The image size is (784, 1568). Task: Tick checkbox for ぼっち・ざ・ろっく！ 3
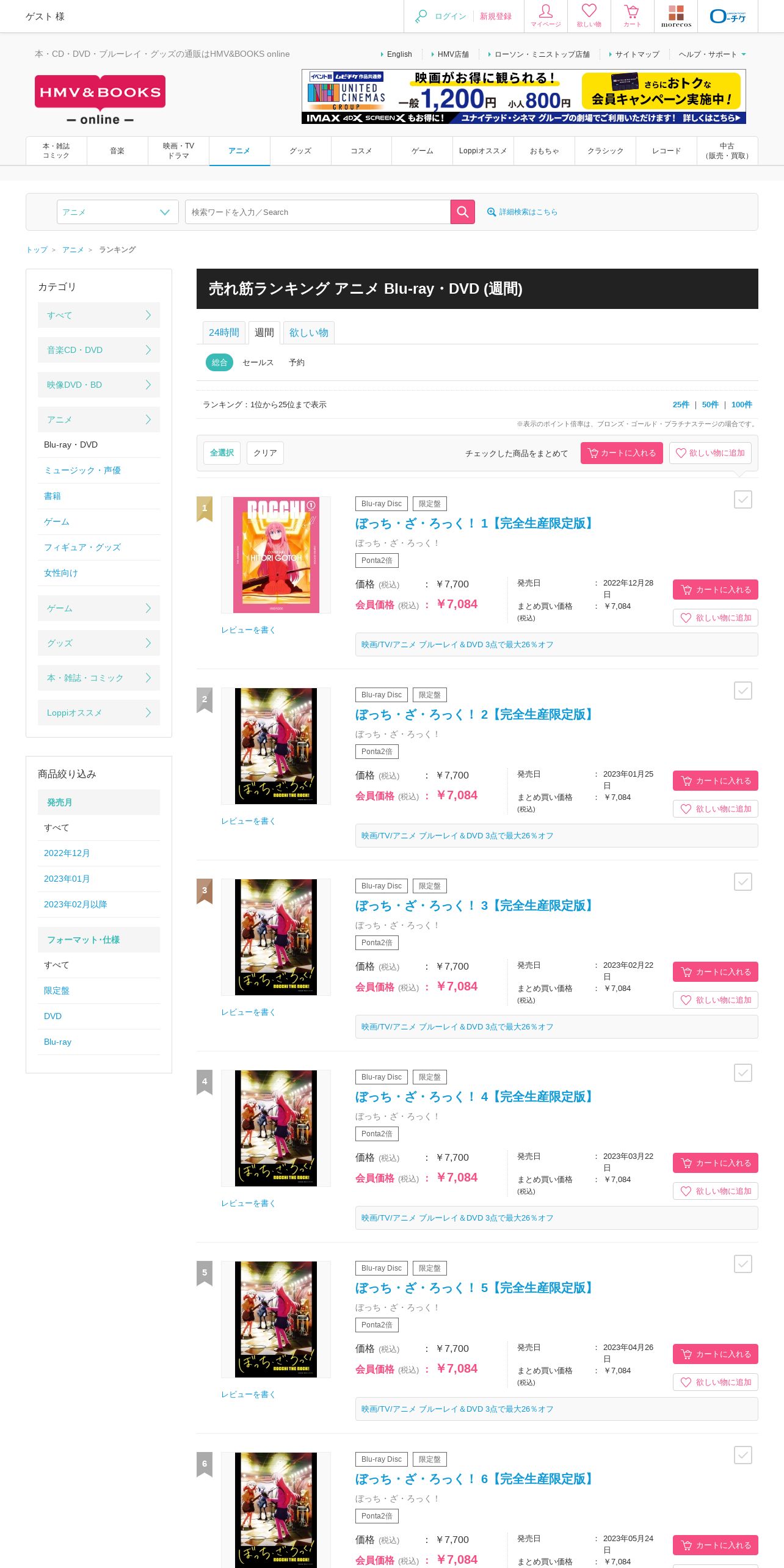[x=742, y=882]
